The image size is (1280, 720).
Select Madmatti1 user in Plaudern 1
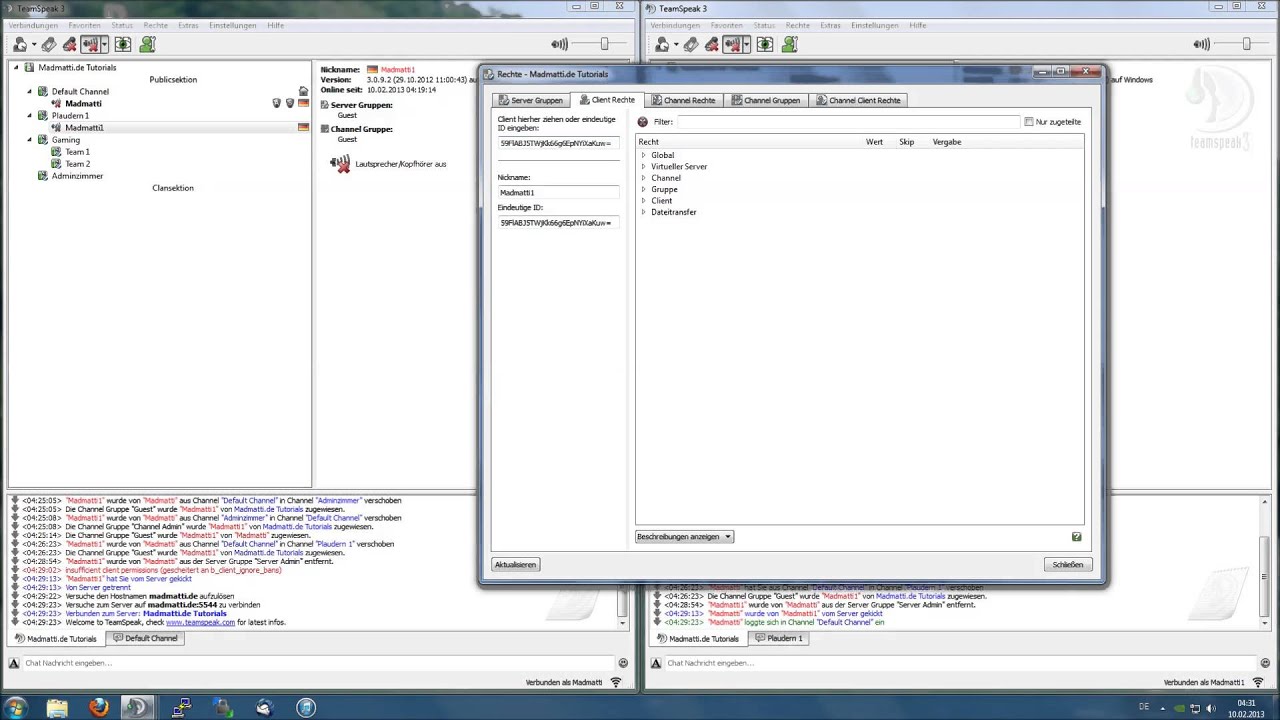[84, 128]
